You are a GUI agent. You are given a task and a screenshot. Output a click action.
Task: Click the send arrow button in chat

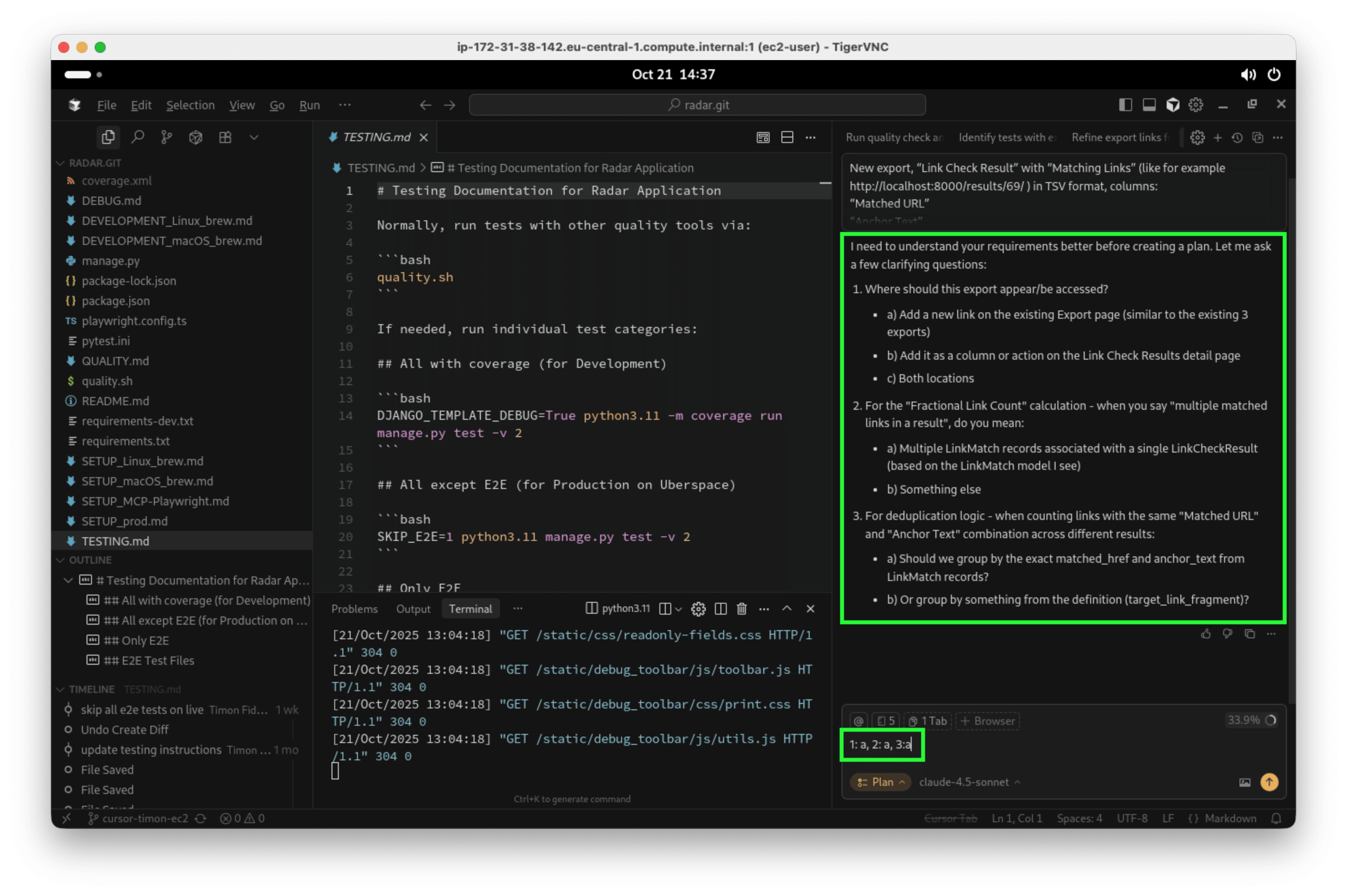1269,782
